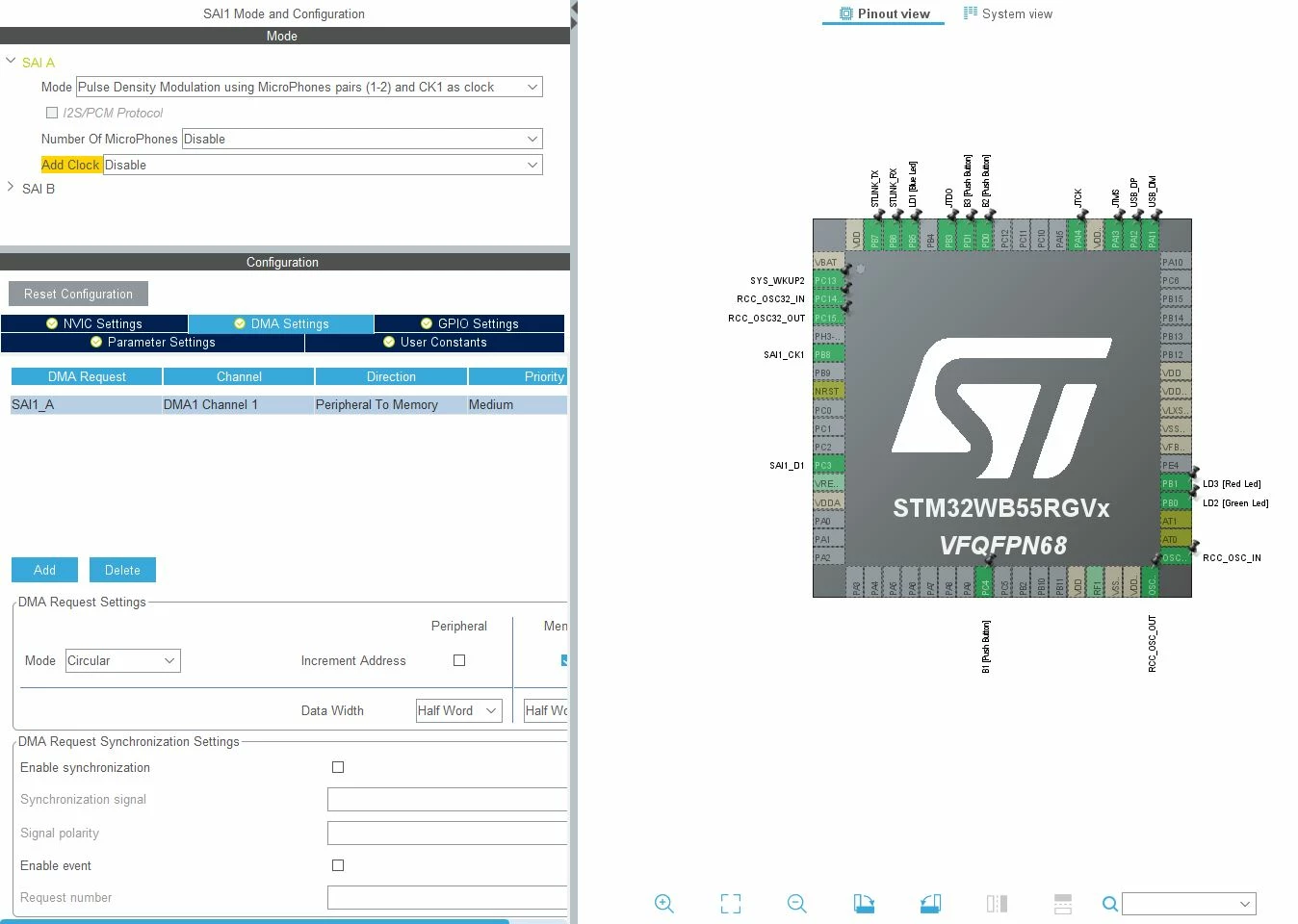The image size is (1298, 924).
Task: Fit the chip to the view
Action: [x=731, y=904]
